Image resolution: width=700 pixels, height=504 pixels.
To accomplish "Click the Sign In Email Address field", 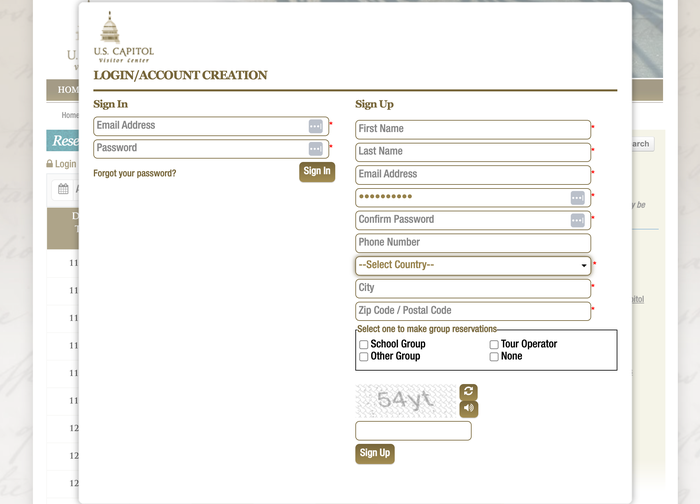I will tap(211, 126).
